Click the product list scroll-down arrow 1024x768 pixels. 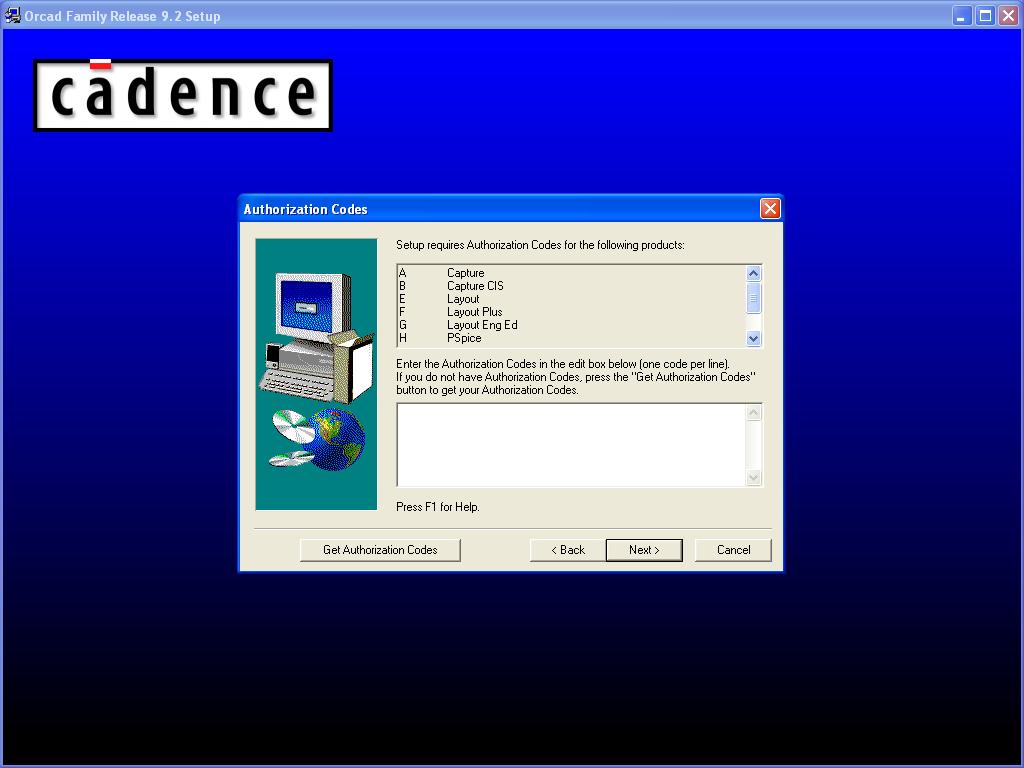pyautogui.click(x=753, y=338)
